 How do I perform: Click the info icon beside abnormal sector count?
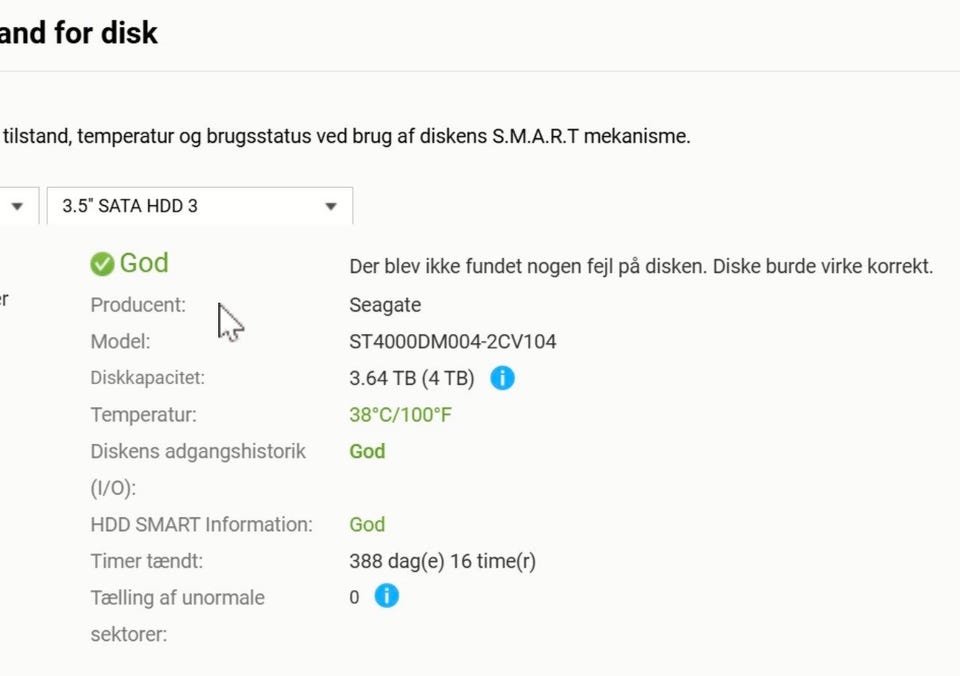click(386, 596)
